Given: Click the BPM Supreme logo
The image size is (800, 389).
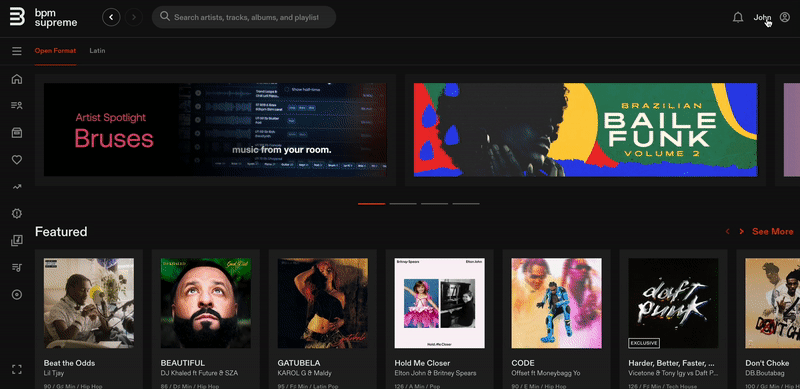Looking at the screenshot, I should (x=43, y=17).
